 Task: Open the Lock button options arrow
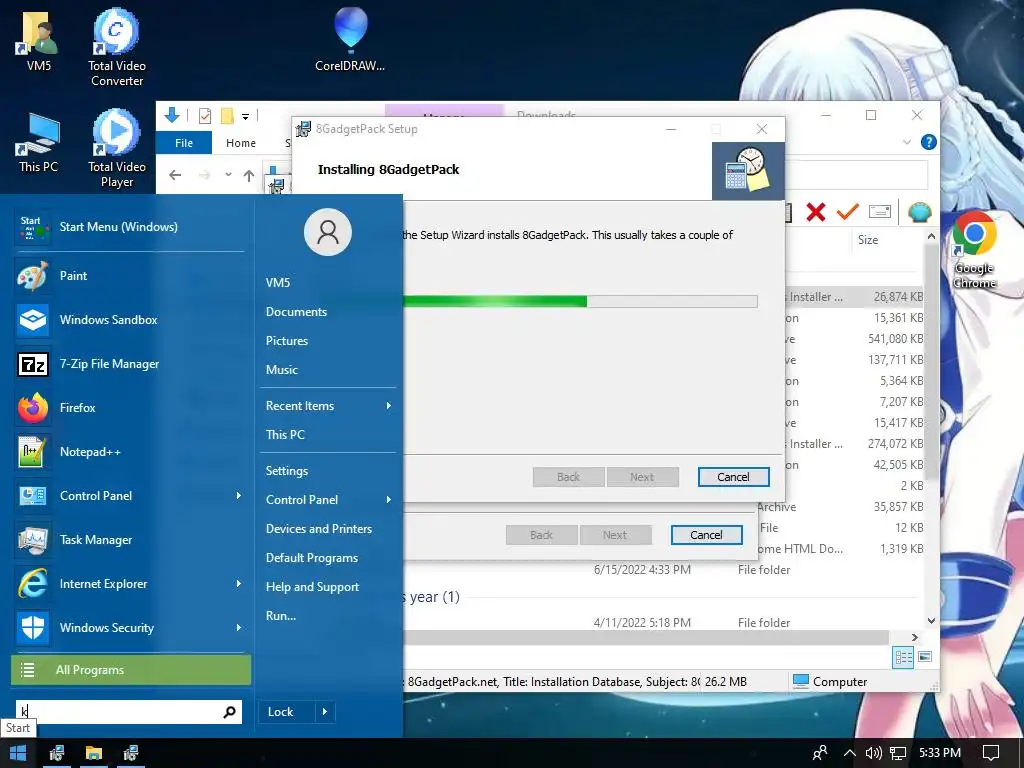click(x=325, y=712)
